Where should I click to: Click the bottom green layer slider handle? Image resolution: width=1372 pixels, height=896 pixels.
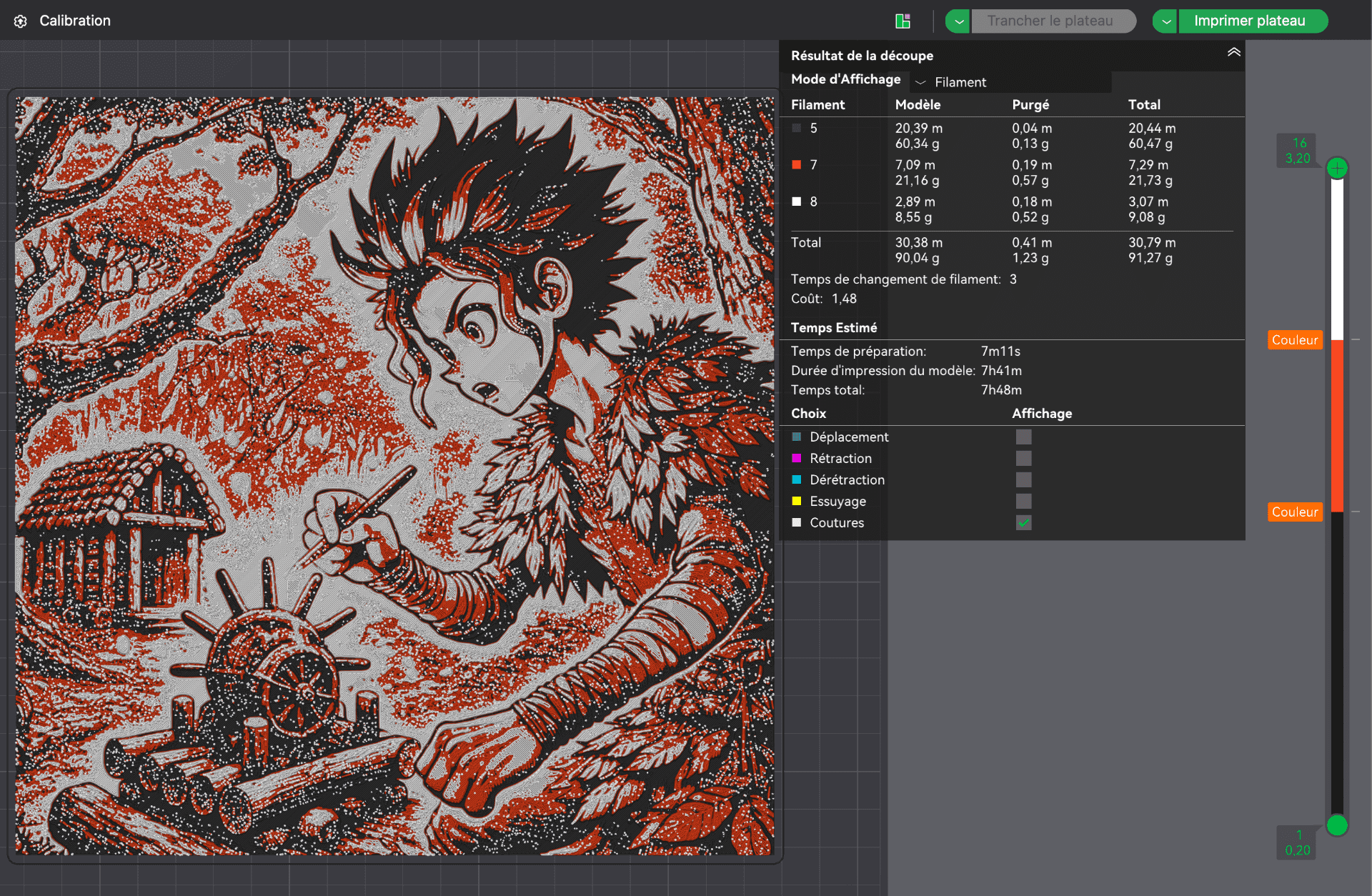coord(1337,825)
